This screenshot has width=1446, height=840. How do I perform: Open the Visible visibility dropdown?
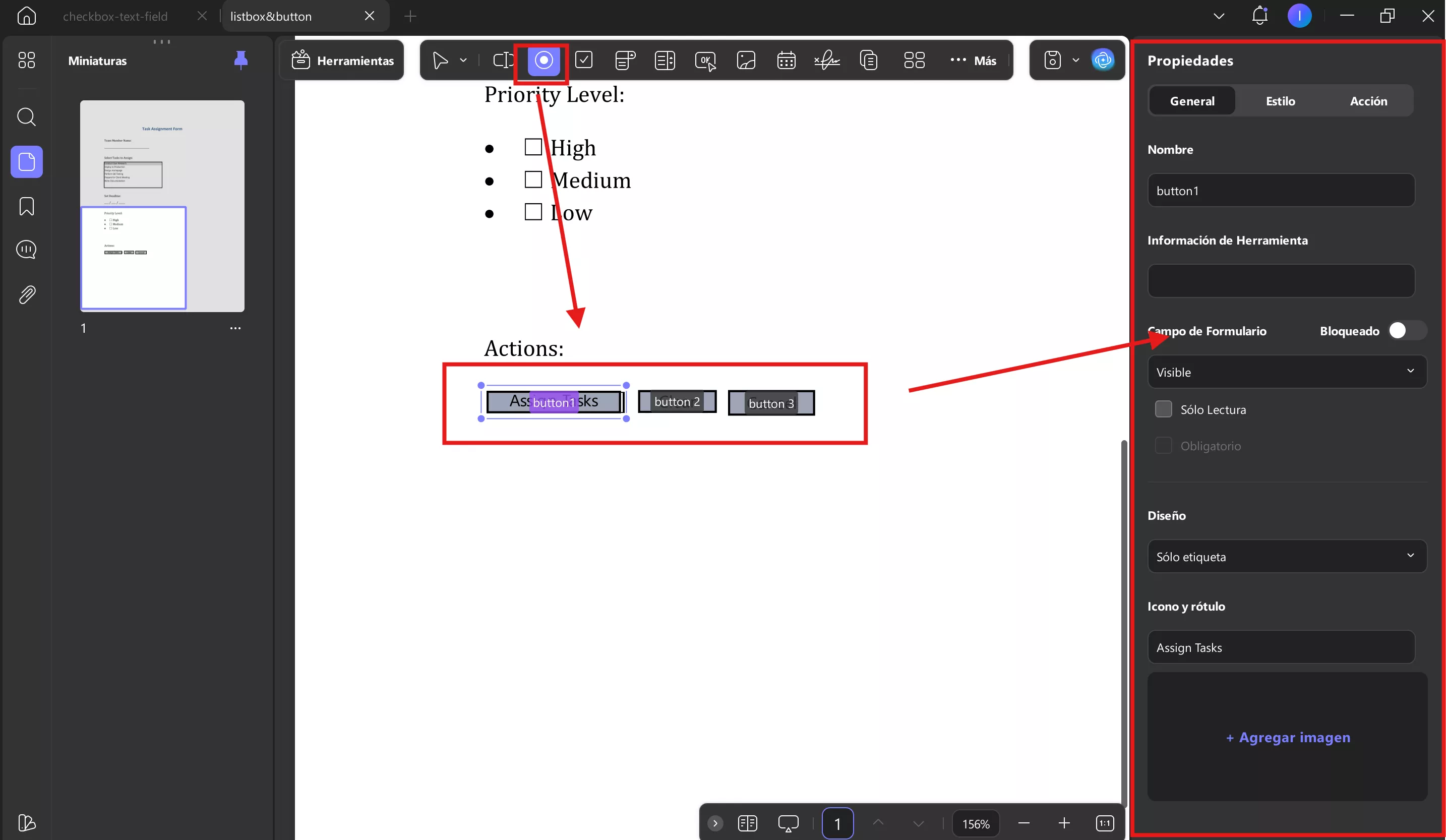click(x=1287, y=372)
